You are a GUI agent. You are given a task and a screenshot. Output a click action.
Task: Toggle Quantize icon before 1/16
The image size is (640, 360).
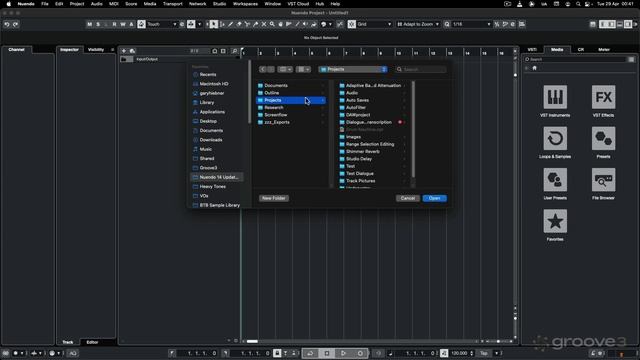pos(447,24)
